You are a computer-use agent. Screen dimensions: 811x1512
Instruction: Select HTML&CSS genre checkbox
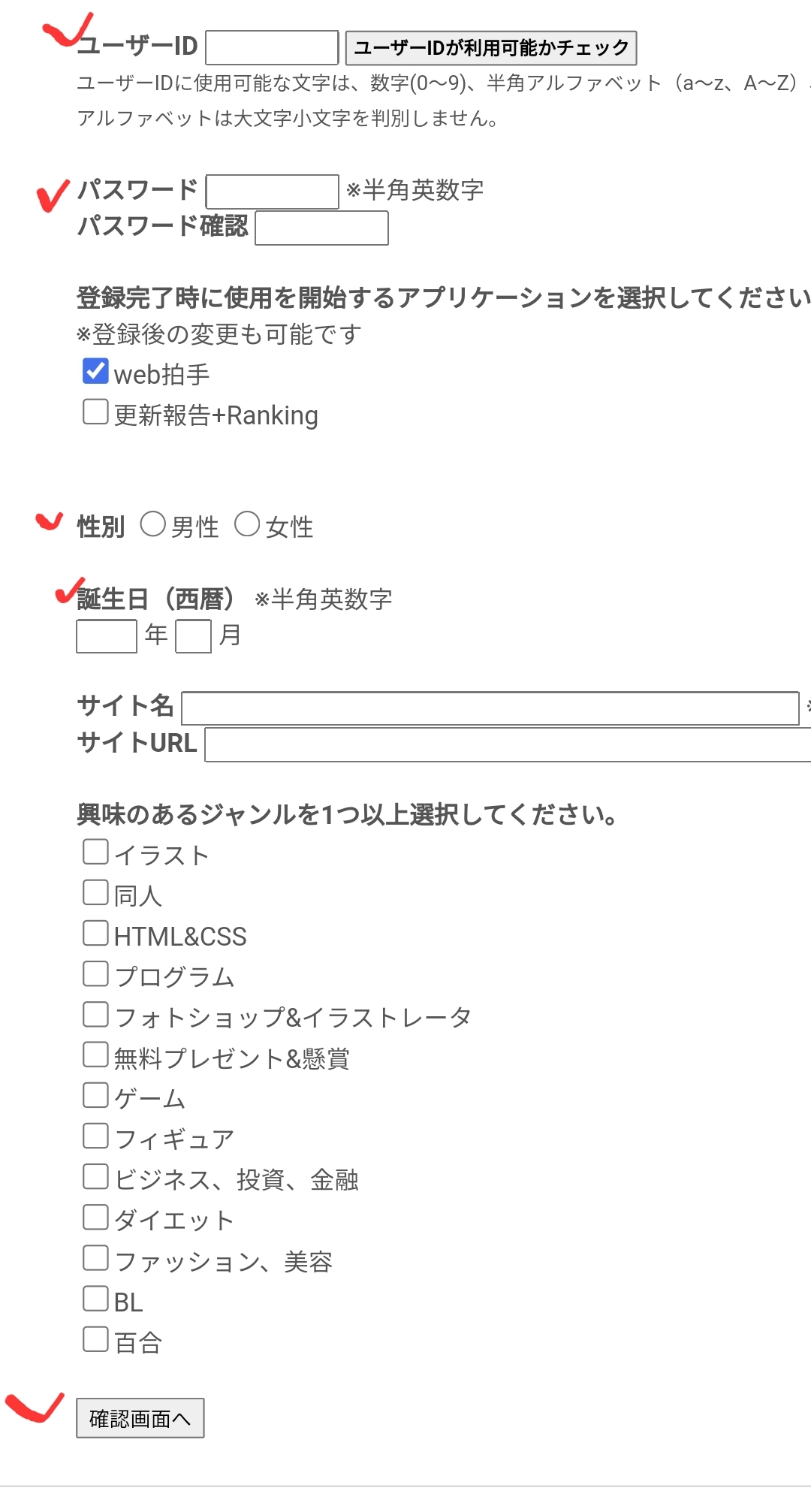click(95, 933)
